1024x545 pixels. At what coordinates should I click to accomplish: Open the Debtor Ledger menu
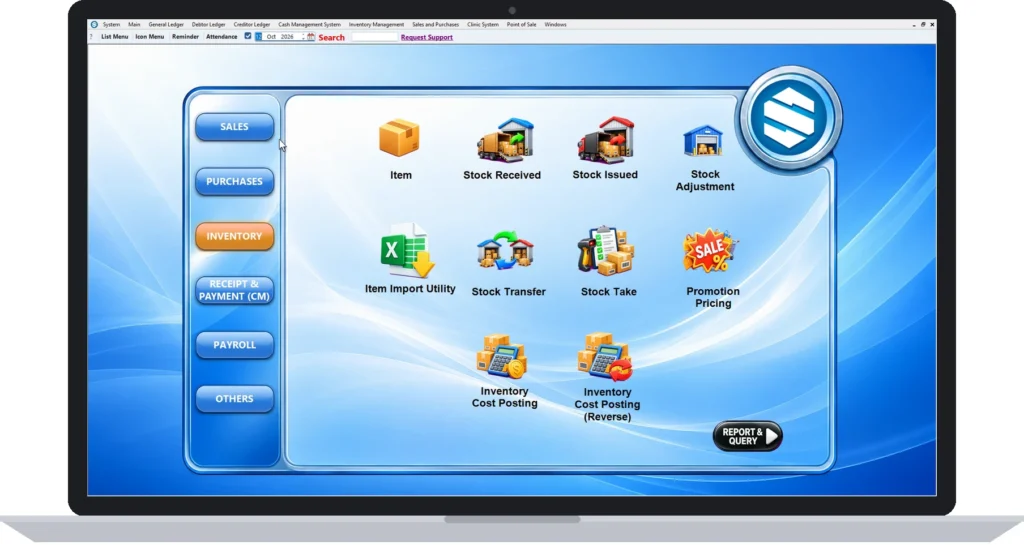click(208, 25)
